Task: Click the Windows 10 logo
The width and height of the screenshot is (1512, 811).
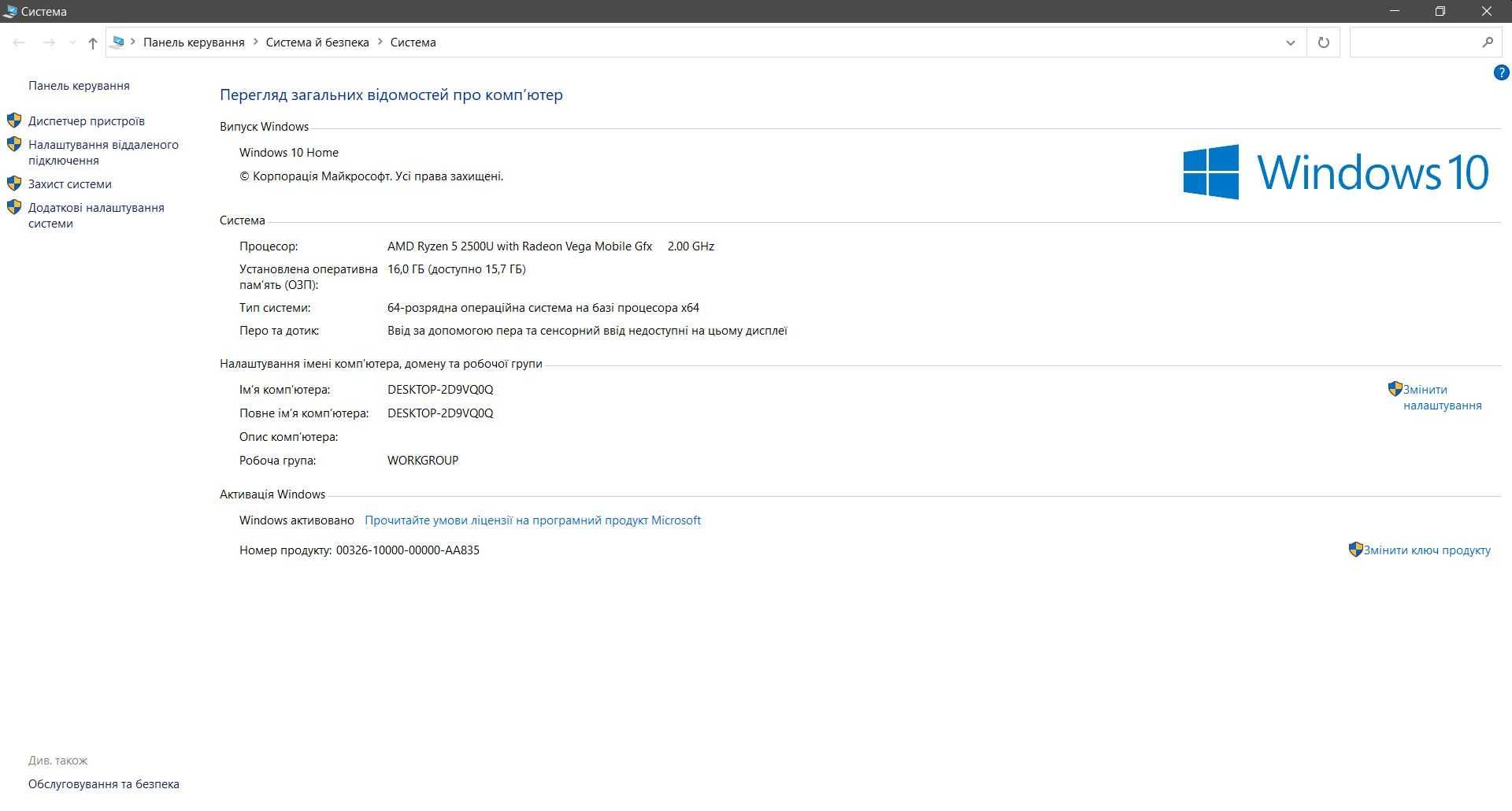Action: pyautogui.click(x=1336, y=172)
